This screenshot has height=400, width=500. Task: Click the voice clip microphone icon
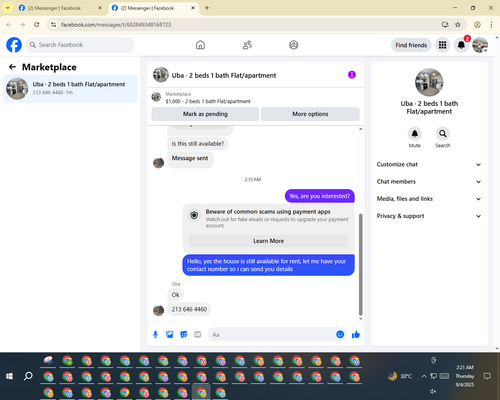tap(155, 334)
